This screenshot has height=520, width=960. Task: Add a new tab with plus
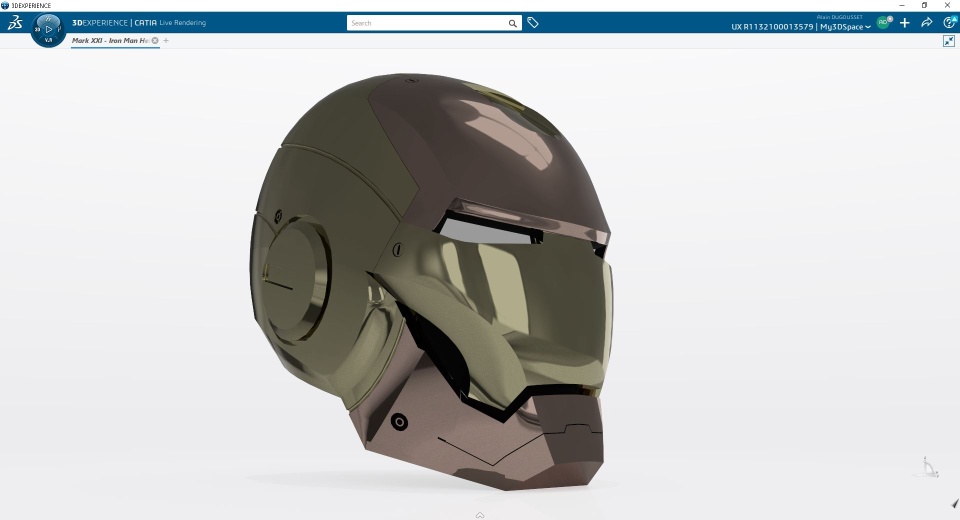pos(166,40)
